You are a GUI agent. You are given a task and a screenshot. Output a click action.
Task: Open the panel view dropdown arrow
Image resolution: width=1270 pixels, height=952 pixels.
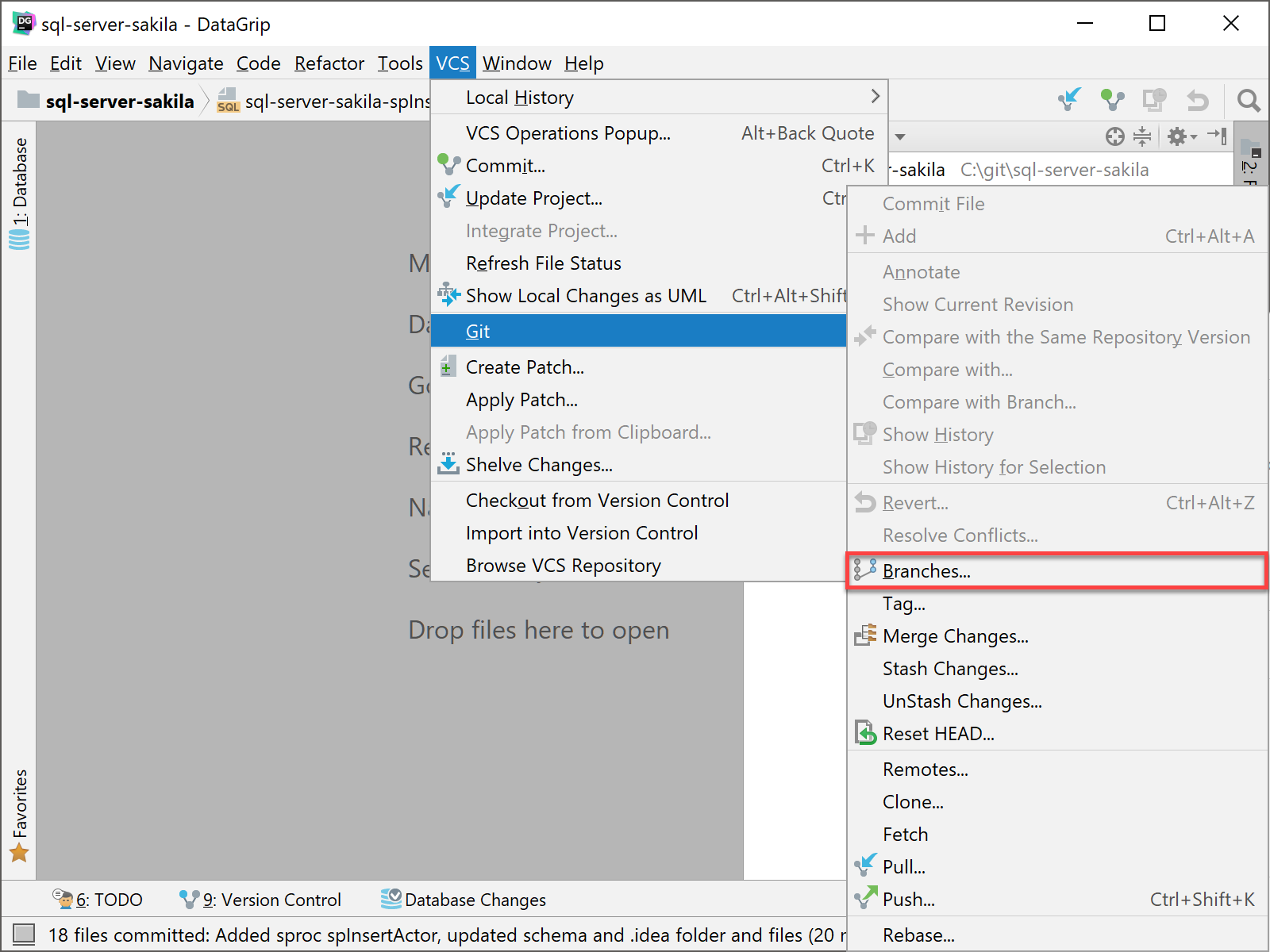pyautogui.click(x=900, y=136)
